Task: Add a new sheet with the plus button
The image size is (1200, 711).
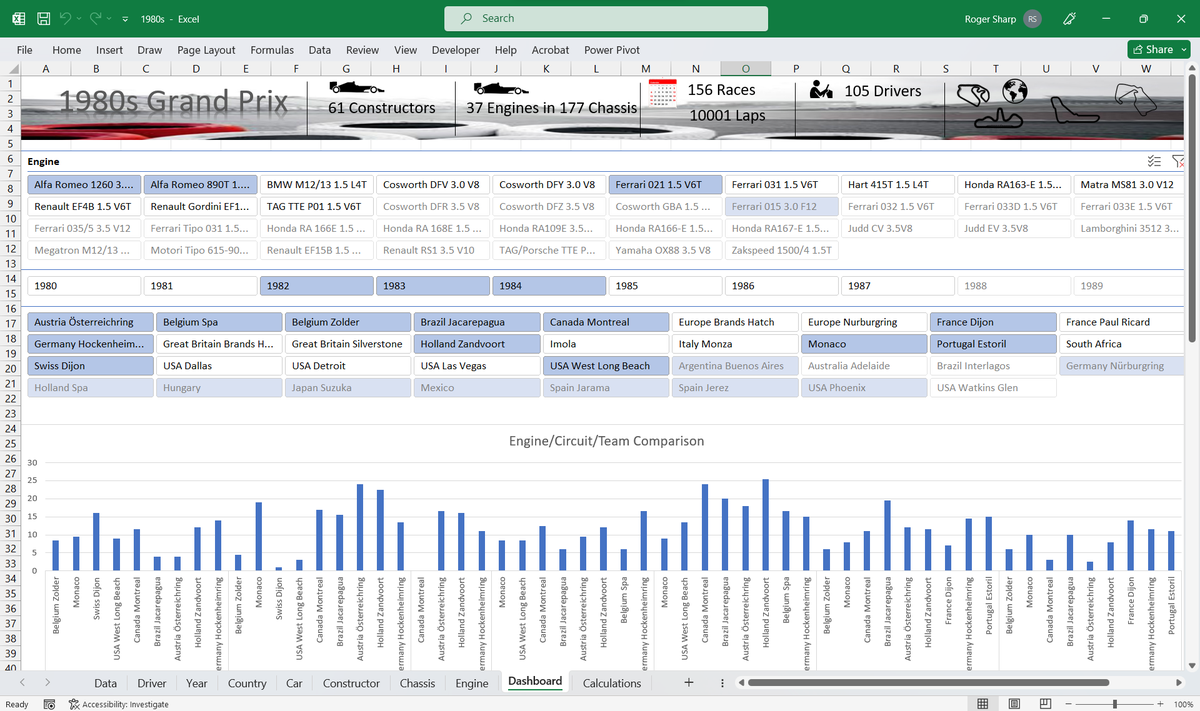Action: (x=688, y=683)
